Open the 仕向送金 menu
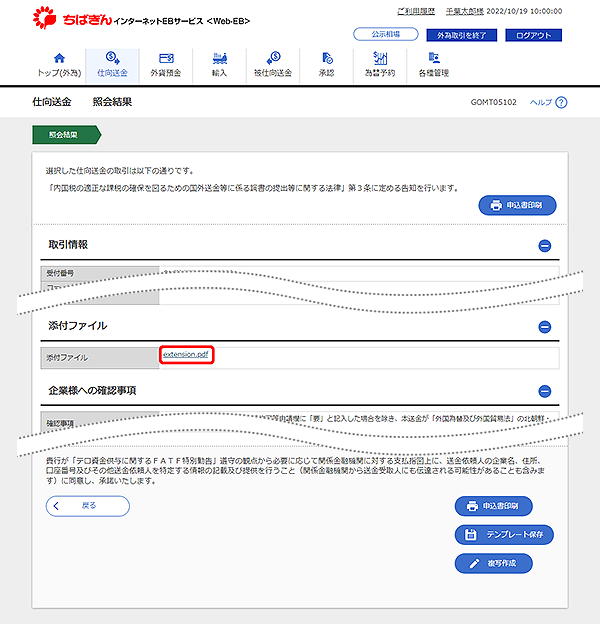The image size is (600, 624). 113,65
